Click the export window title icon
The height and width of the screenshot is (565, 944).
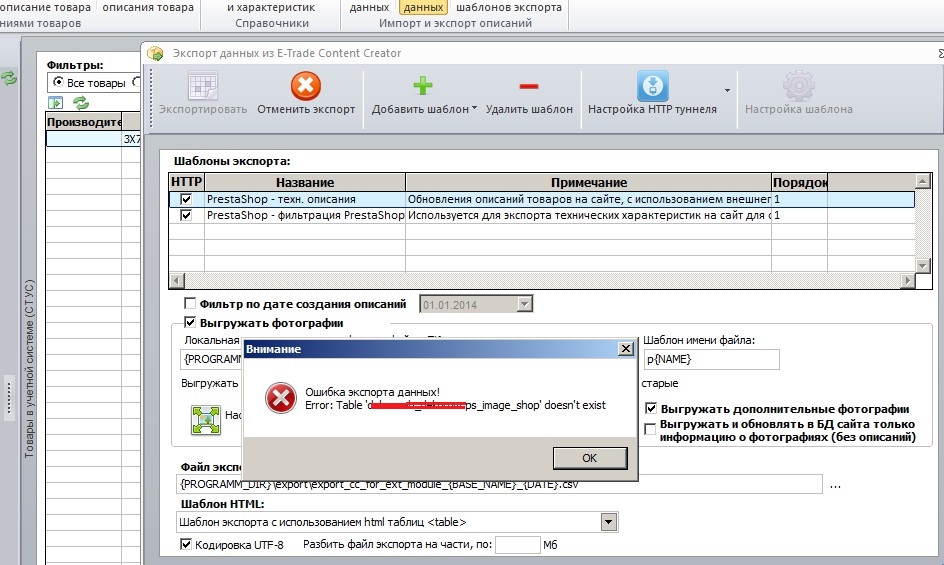155,54
